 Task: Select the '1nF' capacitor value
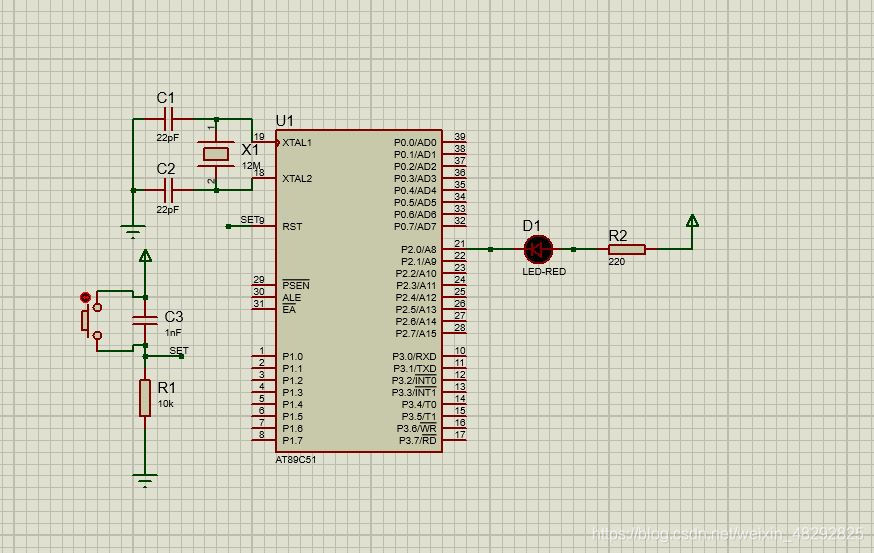173,332
